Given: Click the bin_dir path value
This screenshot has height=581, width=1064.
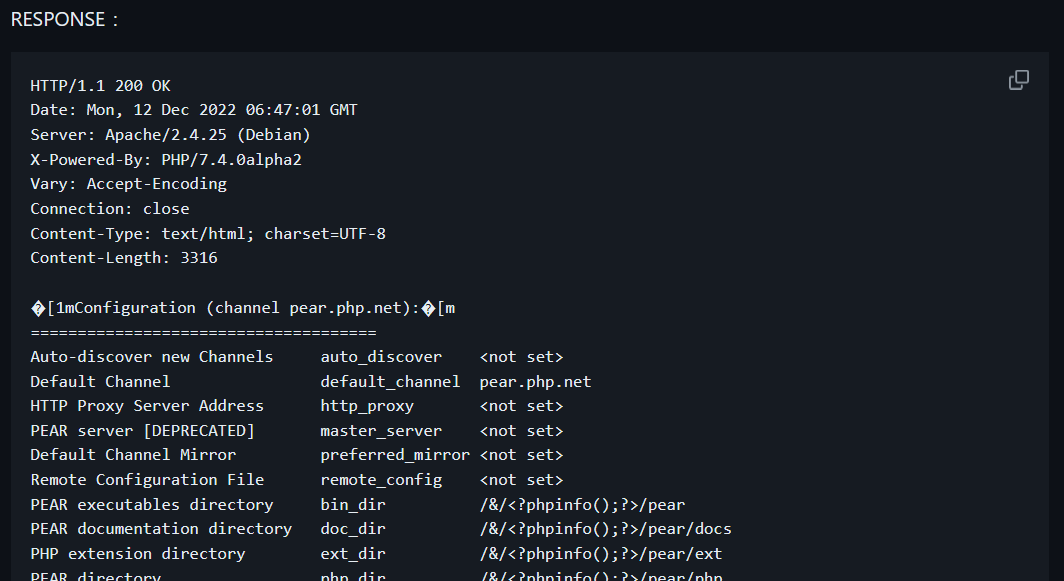Looking at the screenshot, I should click(x=582, y=505).
